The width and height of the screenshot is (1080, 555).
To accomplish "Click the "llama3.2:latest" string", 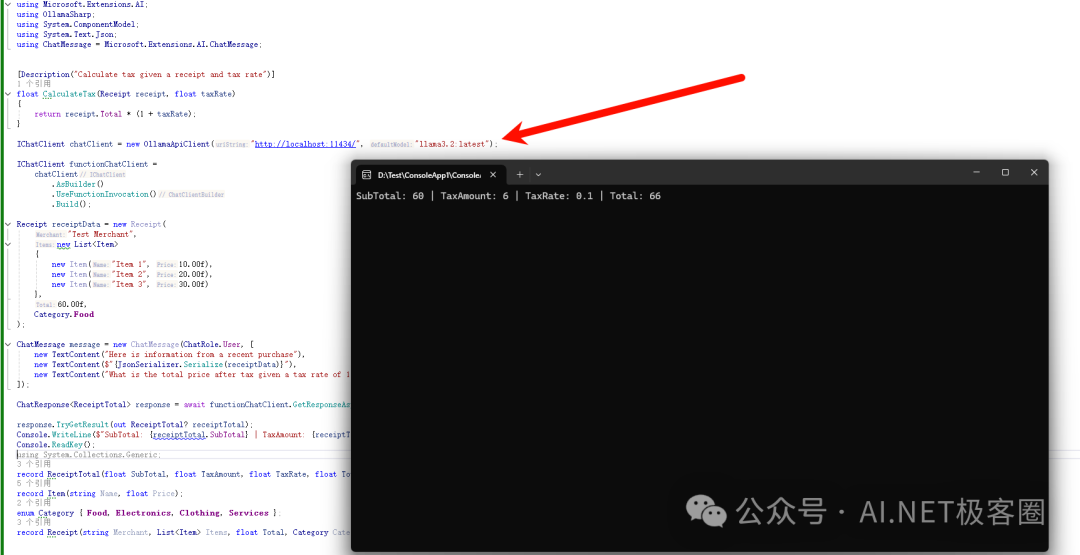I will pos(452,144).
